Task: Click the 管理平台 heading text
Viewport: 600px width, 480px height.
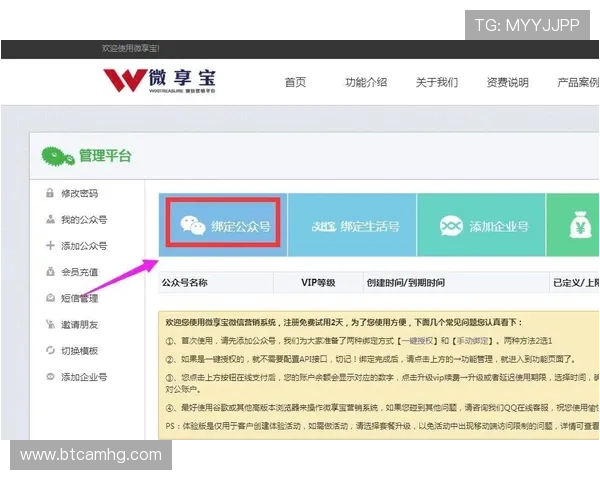Action: click(105, 156)
